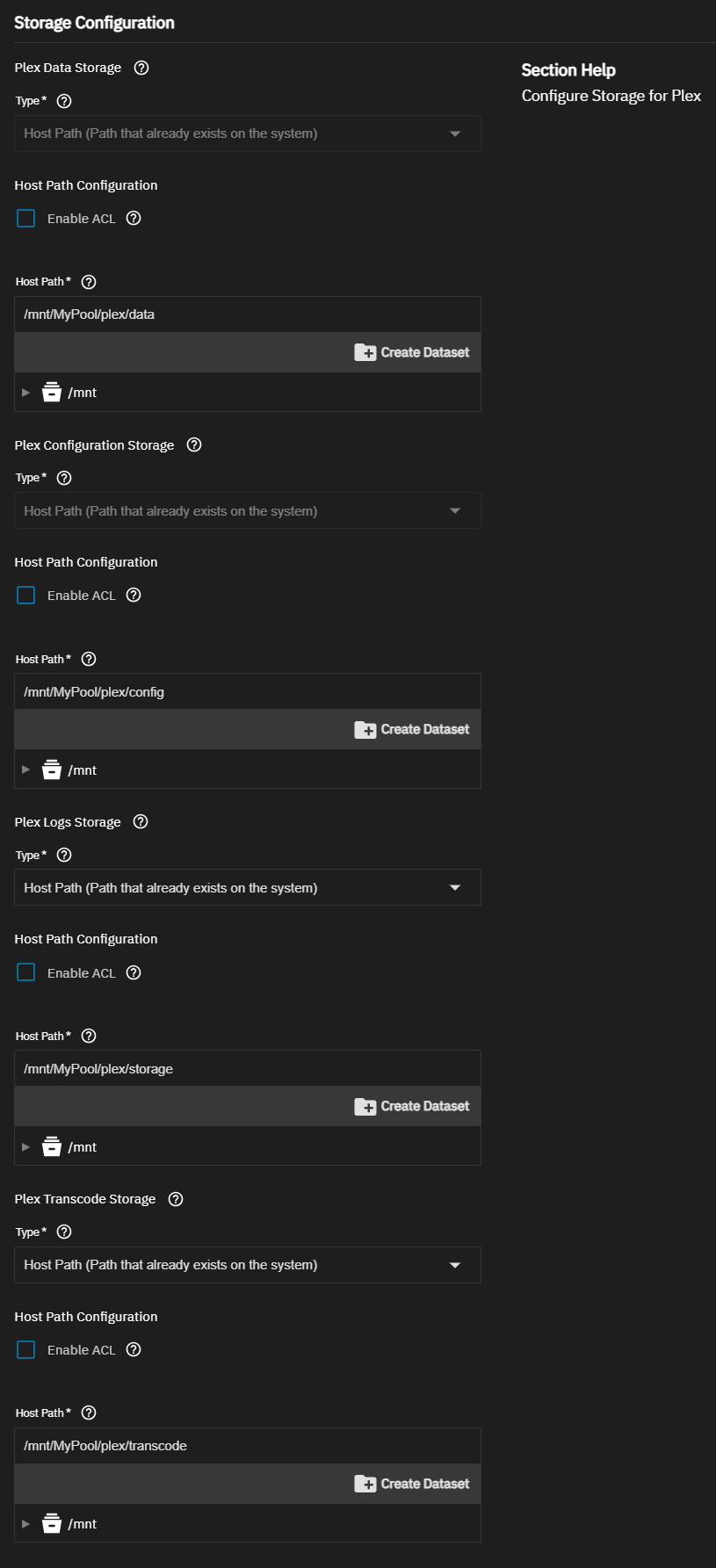Click Type help icon under Plex Data Storage
Screen dimensions: 716x1568
tap(64, 101)
